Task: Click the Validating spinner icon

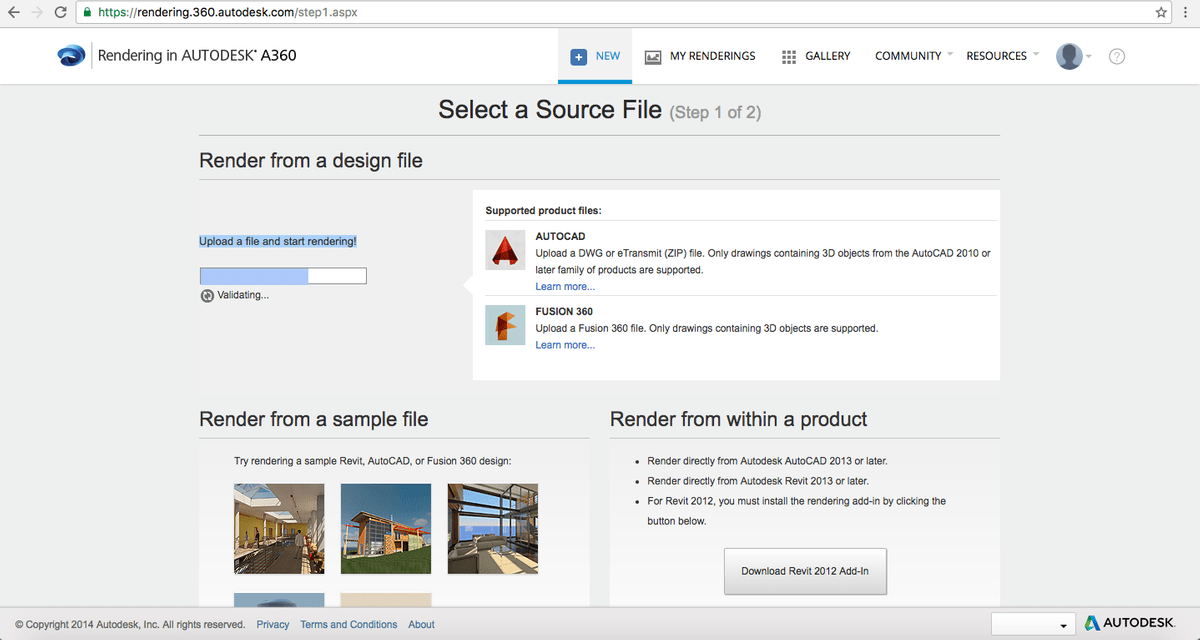Action: point(207,295)
